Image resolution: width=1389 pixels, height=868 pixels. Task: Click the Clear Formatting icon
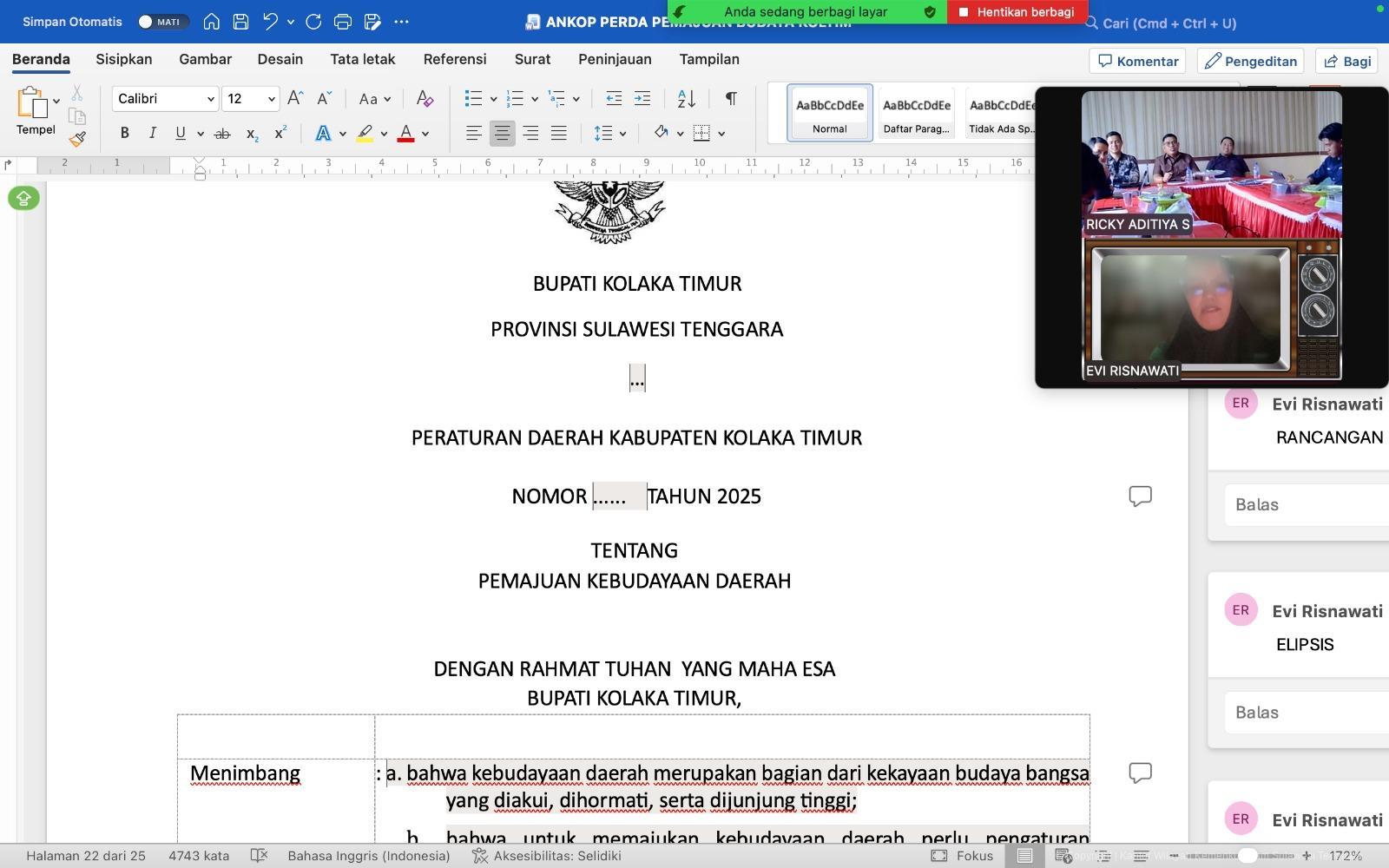(x=425, y=99)
